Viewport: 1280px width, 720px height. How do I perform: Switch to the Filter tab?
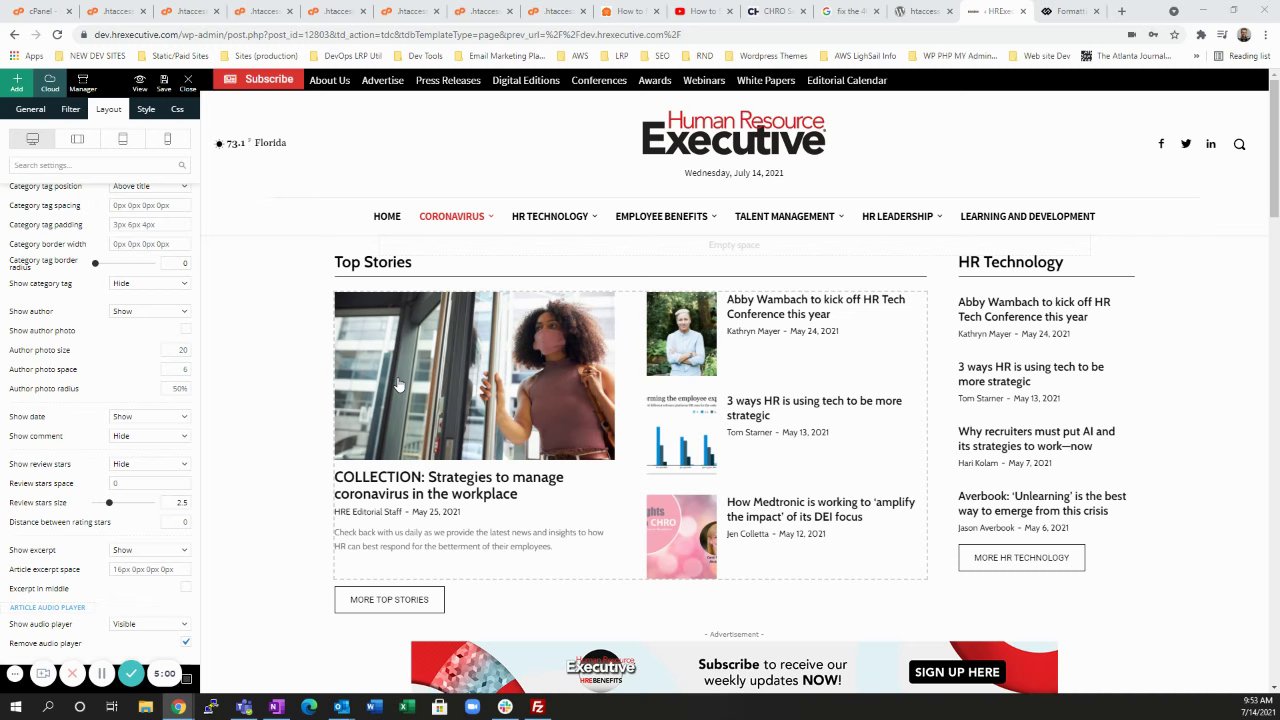tap(70, 109)
